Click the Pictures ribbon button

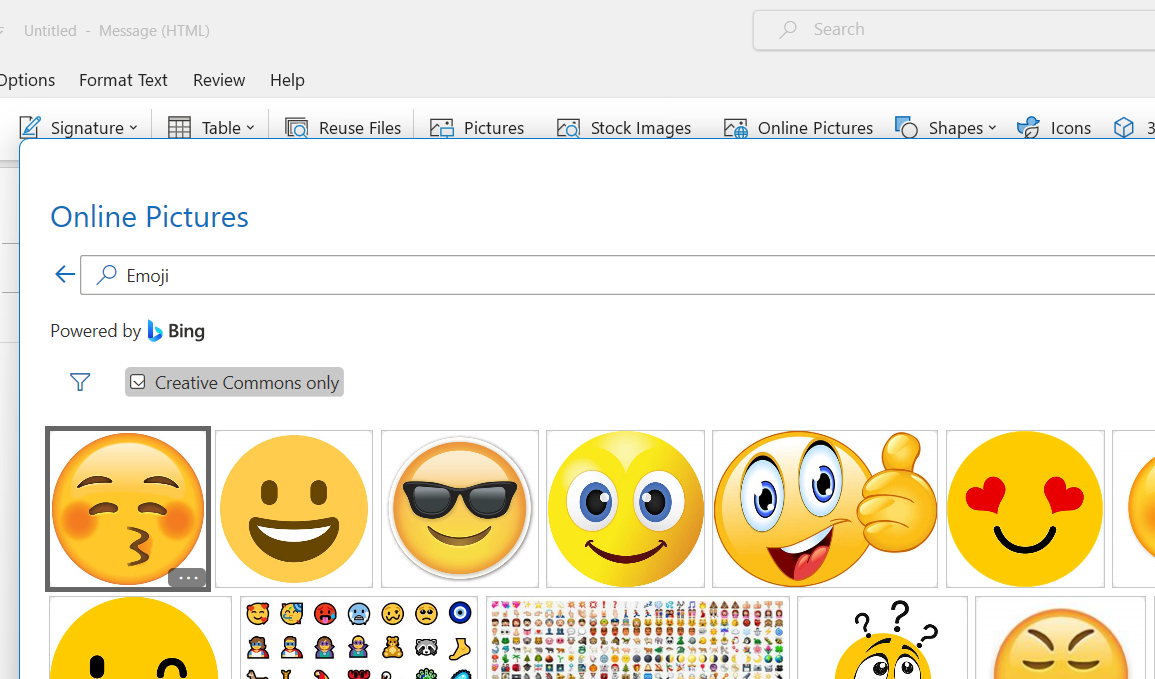click(x=477, y=128)
